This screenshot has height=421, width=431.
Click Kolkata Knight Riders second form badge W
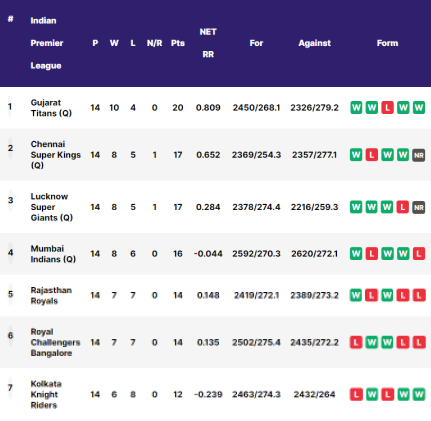tap(372, 395)
